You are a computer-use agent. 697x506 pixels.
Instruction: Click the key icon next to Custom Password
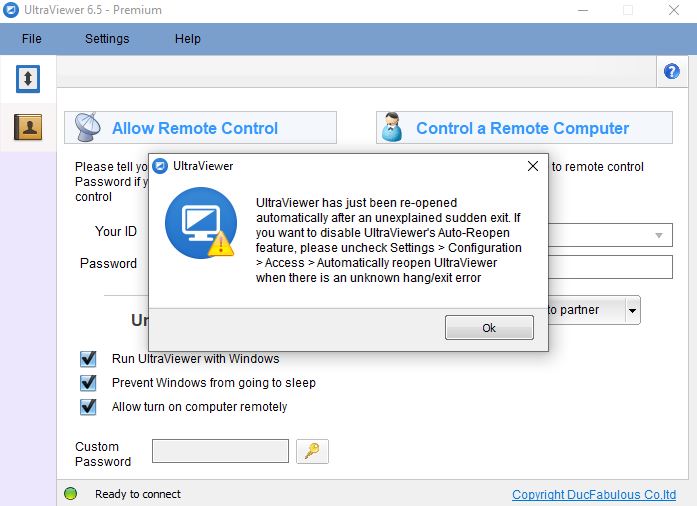(312, 451)
